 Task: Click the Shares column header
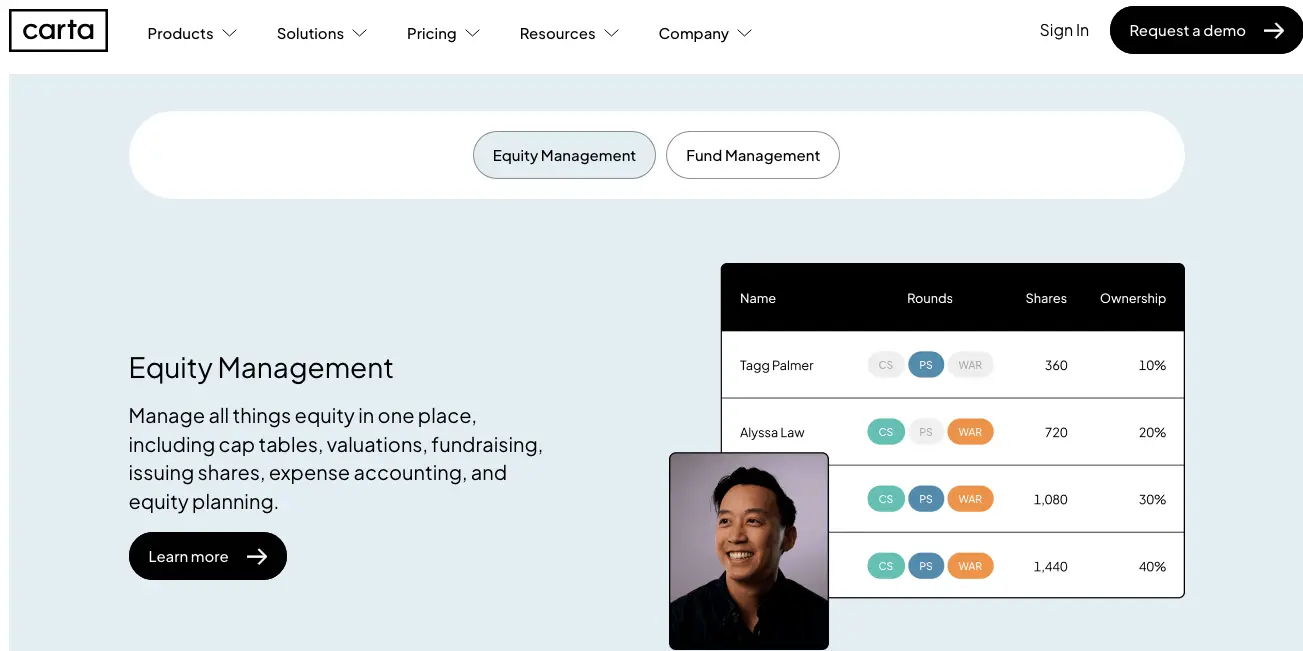click(1046, 298)
